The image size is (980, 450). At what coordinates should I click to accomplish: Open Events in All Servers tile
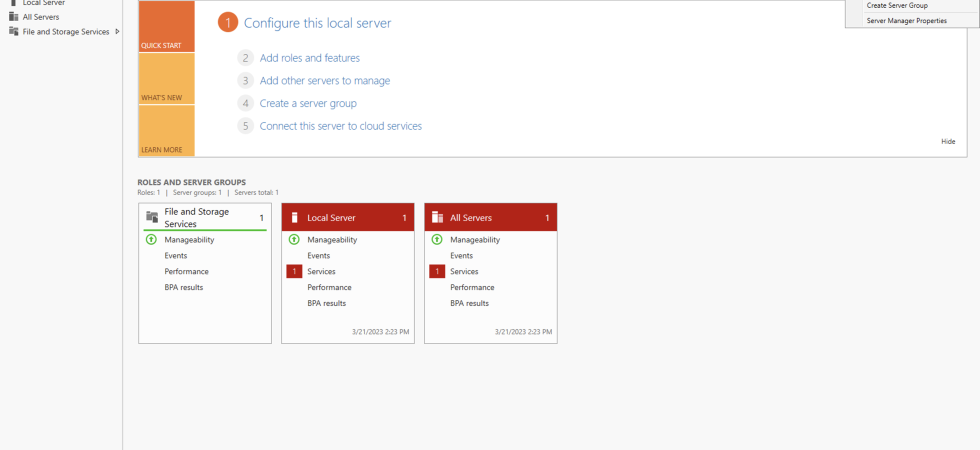462,256
